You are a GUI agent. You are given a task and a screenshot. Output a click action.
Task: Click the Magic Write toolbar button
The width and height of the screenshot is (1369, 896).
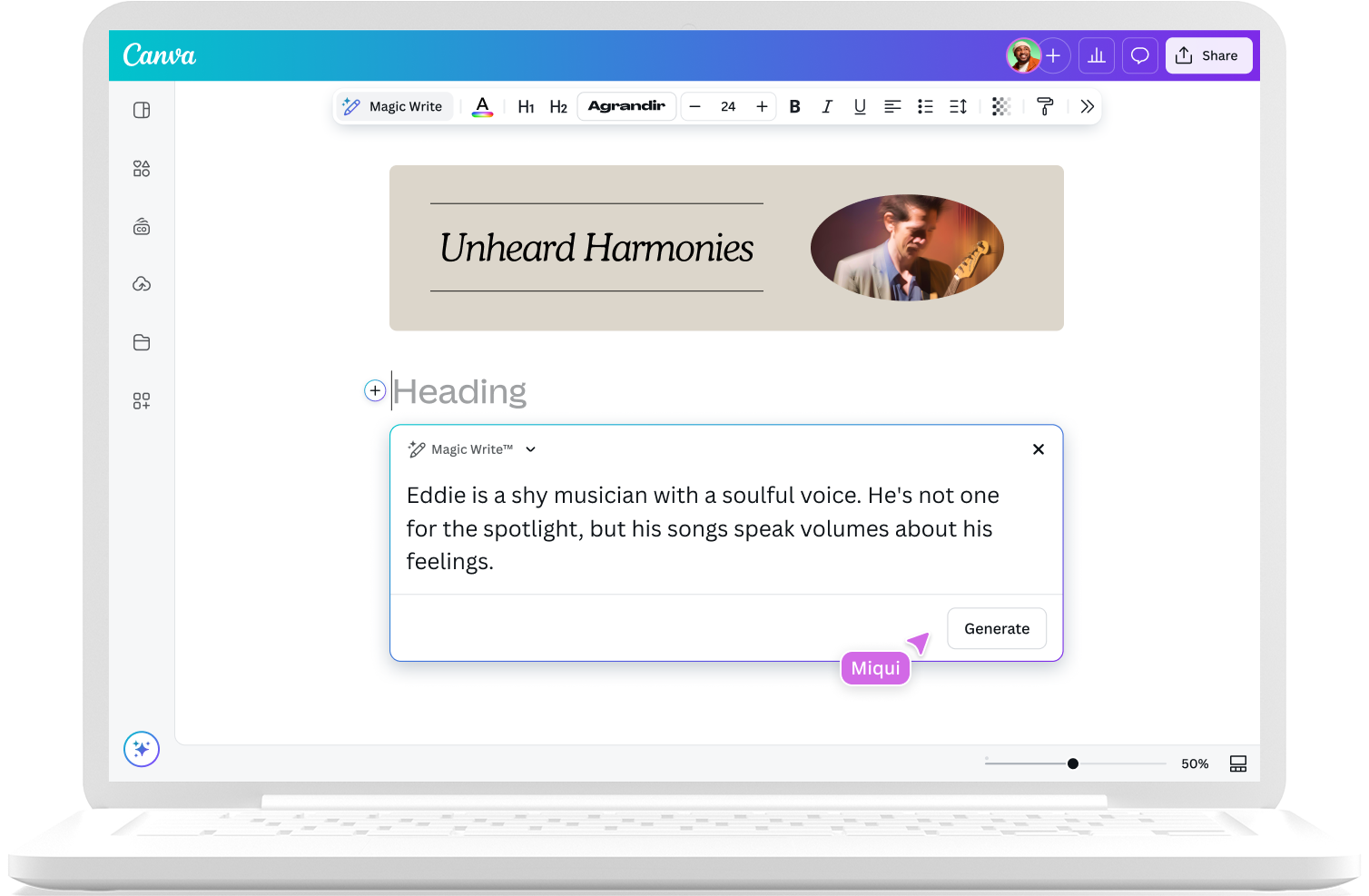click(x=393, y=107)
